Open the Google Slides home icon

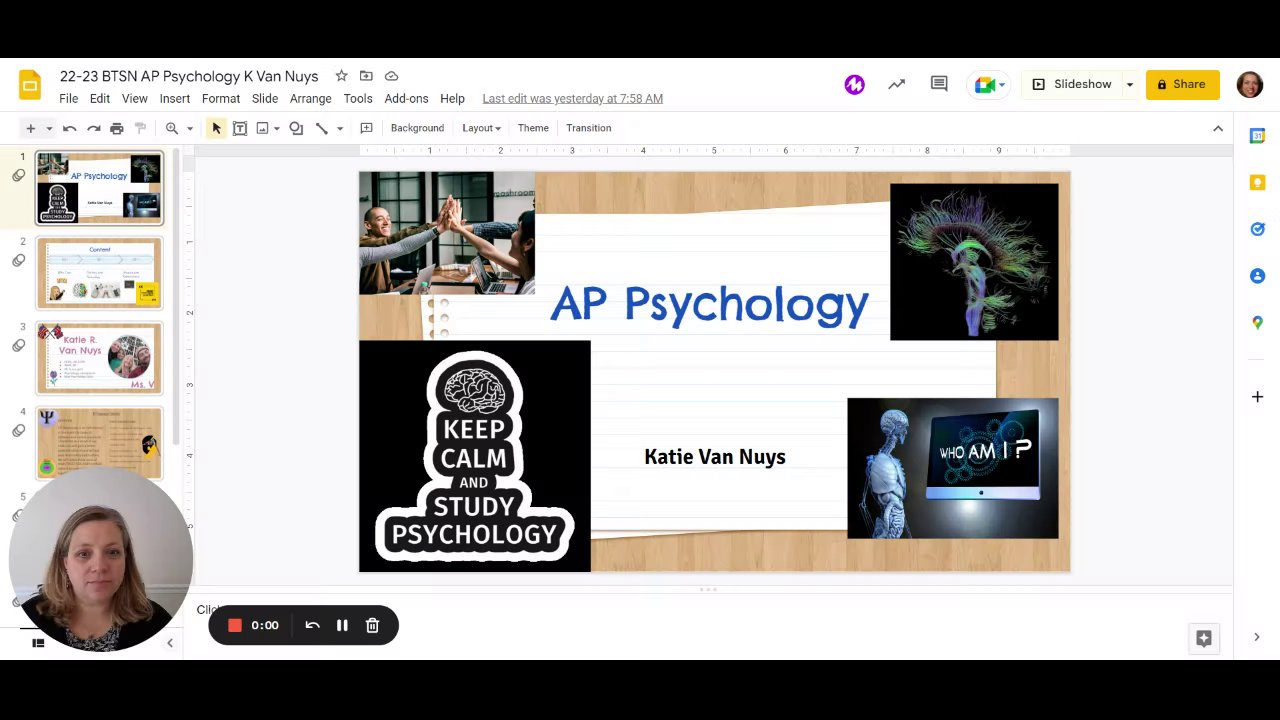tap(30, 85)
